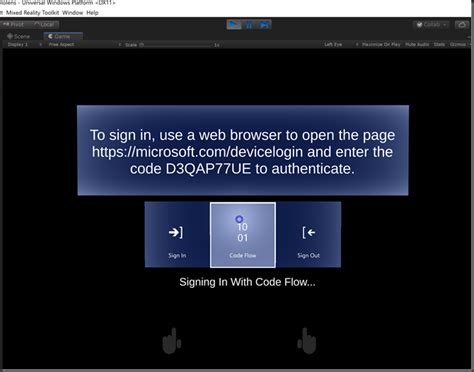474x372 pixels.
Task: Click the cloud services icon
Action: (462, 25)
